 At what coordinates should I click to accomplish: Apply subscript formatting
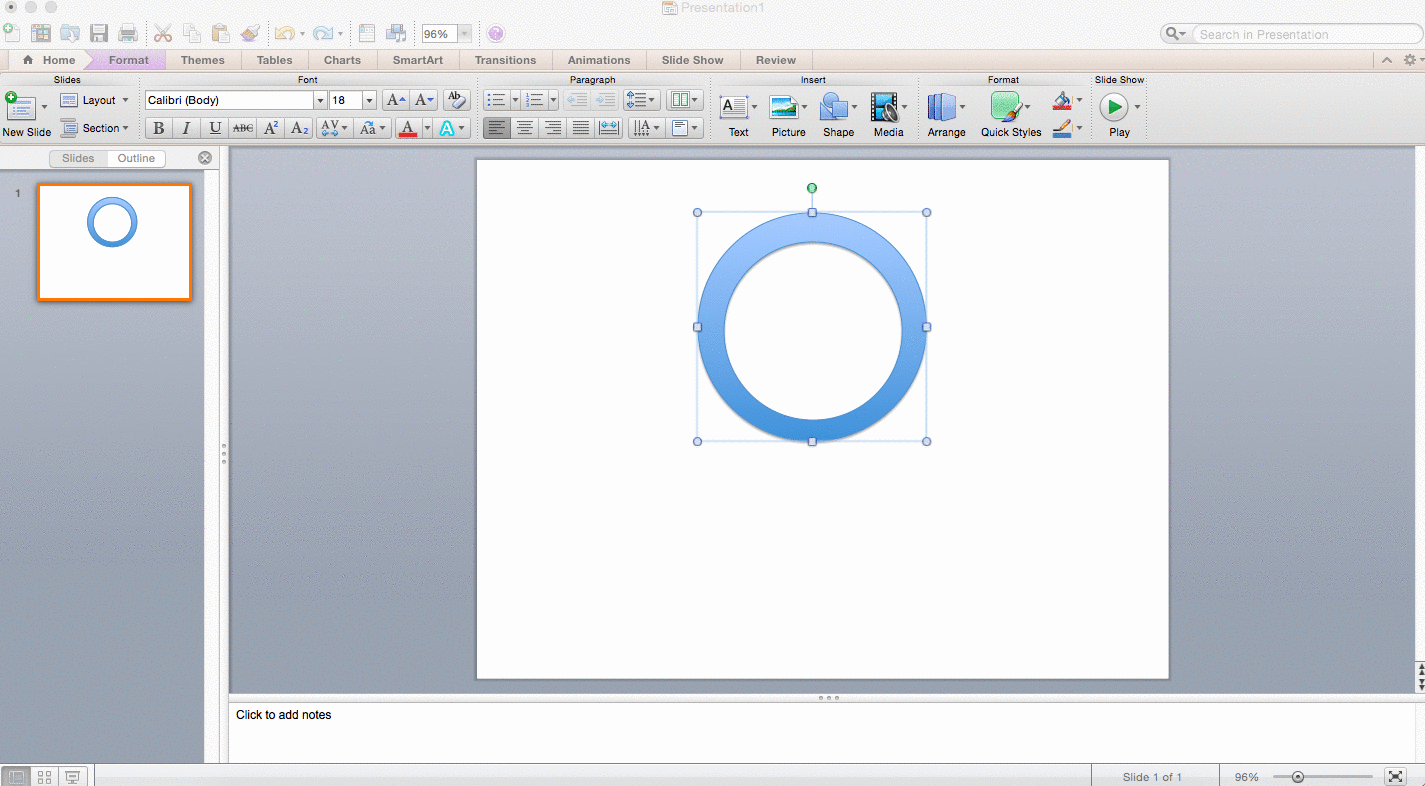coord(299,128)
